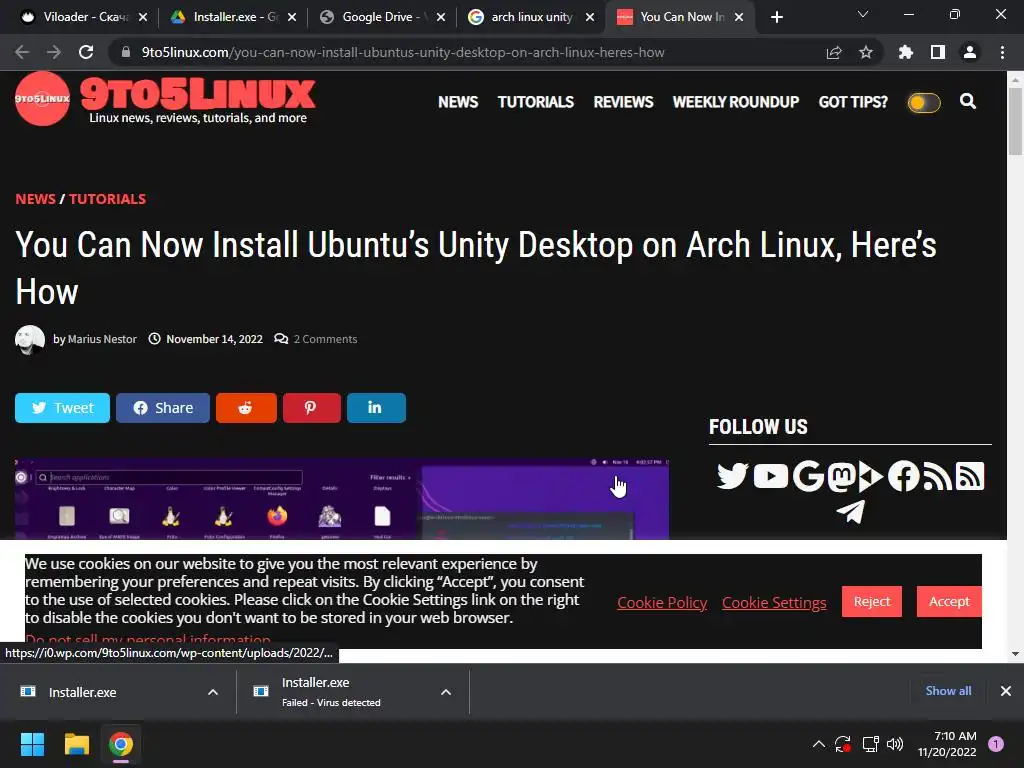The width and height of the screenshot is (1024, 768).
Task: Click the browser forward arrow
Action: point(54,52)
